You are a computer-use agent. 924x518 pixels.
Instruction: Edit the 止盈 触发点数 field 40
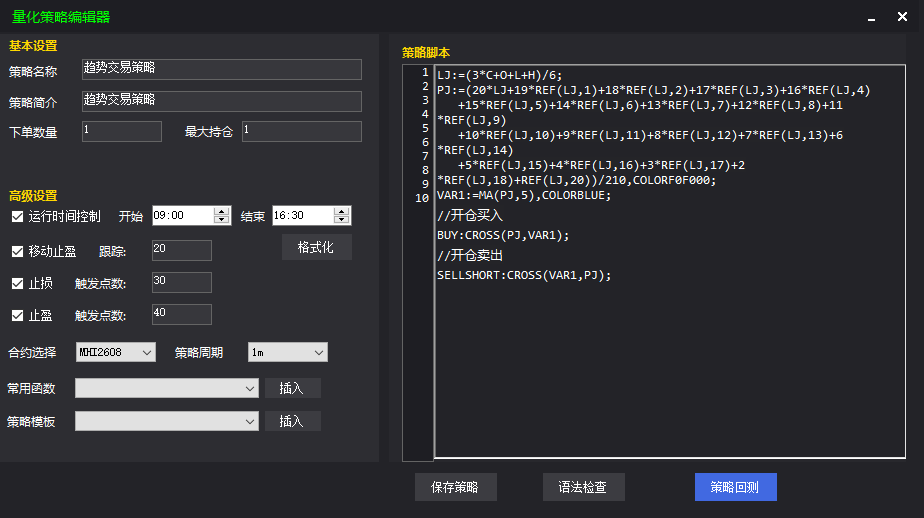(182, 314)
